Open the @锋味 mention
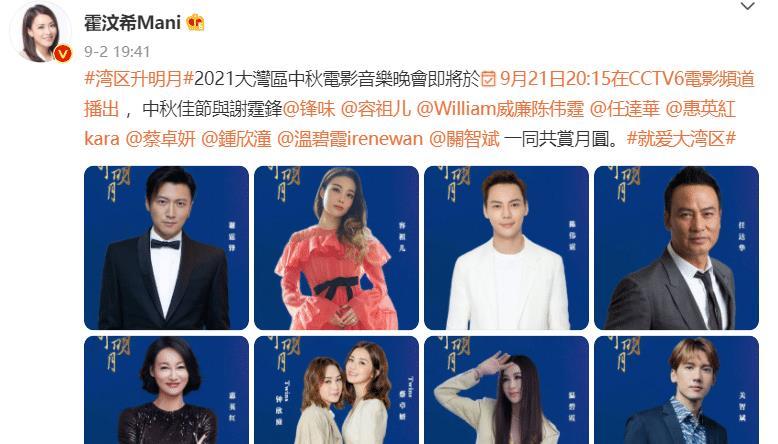This screenshot has height=444, width=778. click(x=309, y=109)
